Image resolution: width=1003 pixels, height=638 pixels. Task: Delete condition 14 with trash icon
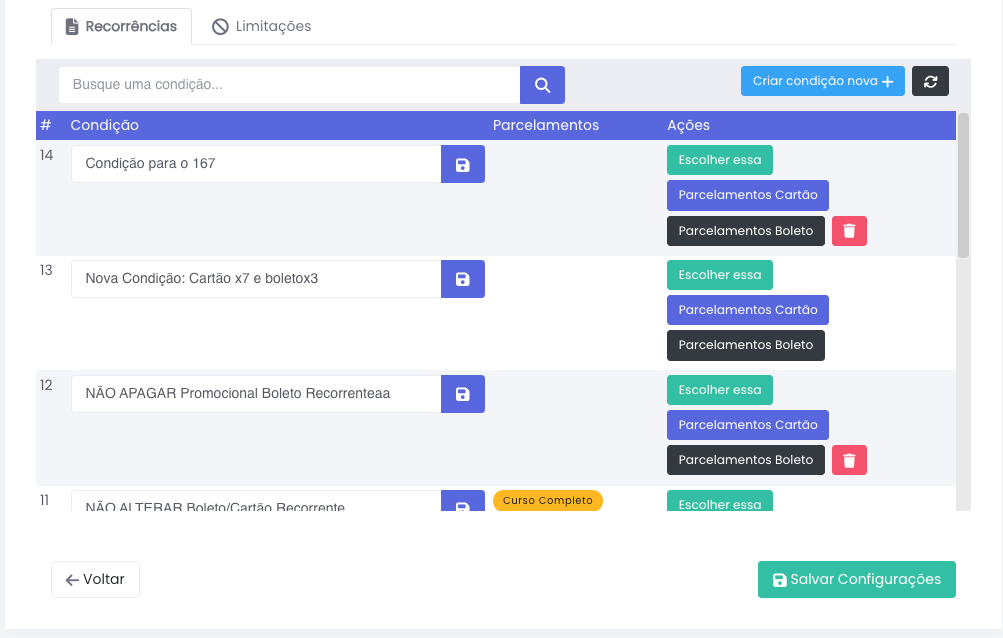849,231
